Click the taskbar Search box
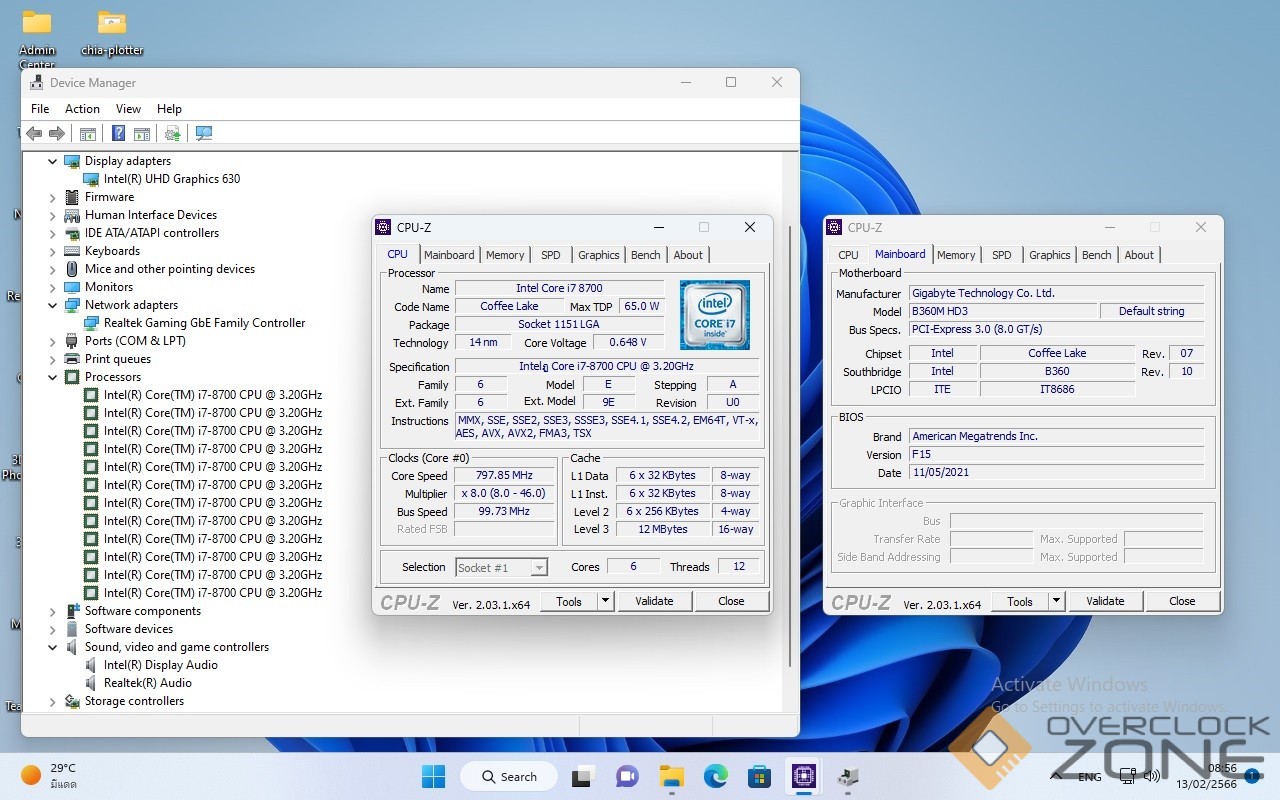 (509, 776)
